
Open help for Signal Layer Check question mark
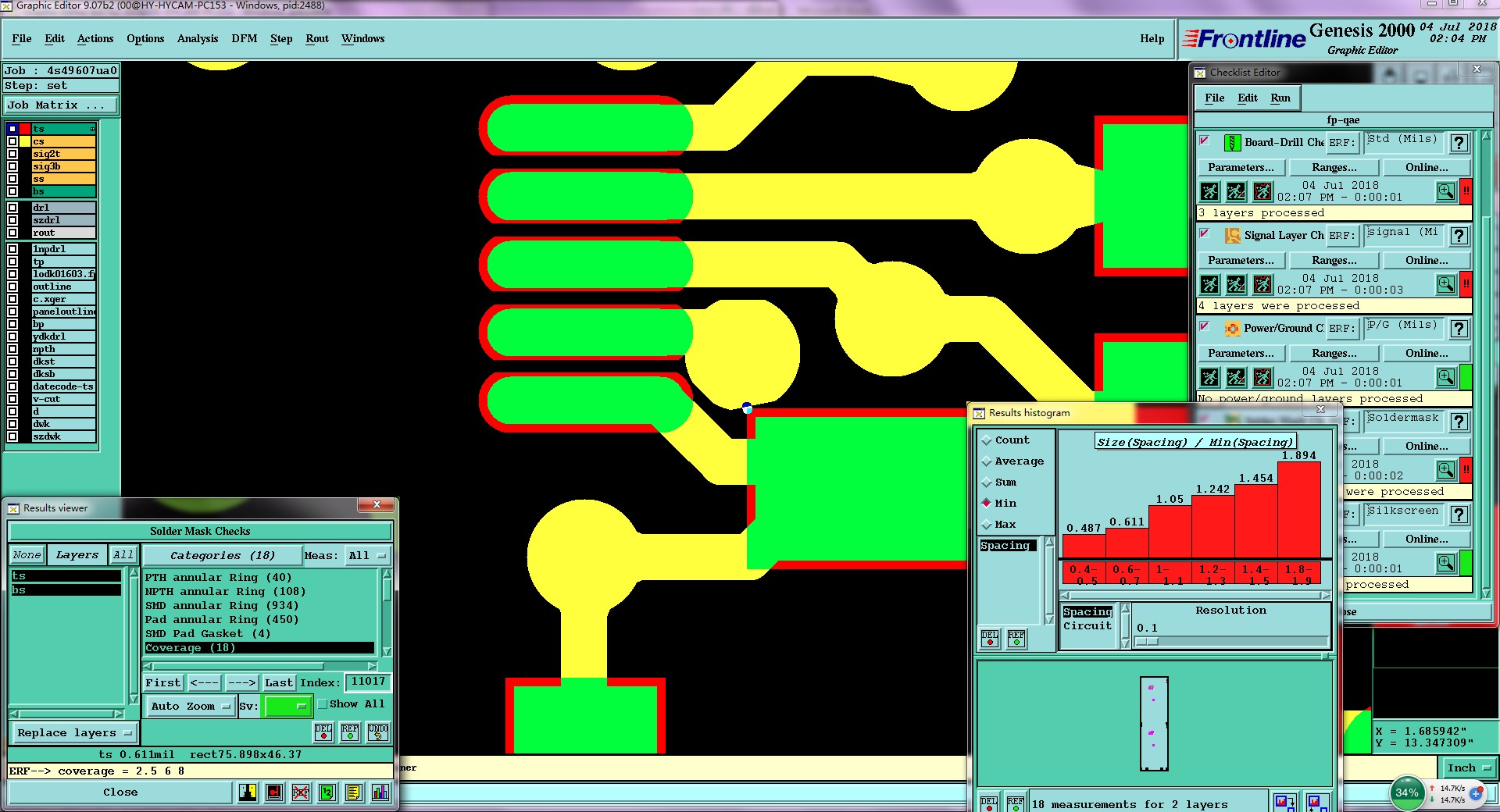[x=1459, y=236]
